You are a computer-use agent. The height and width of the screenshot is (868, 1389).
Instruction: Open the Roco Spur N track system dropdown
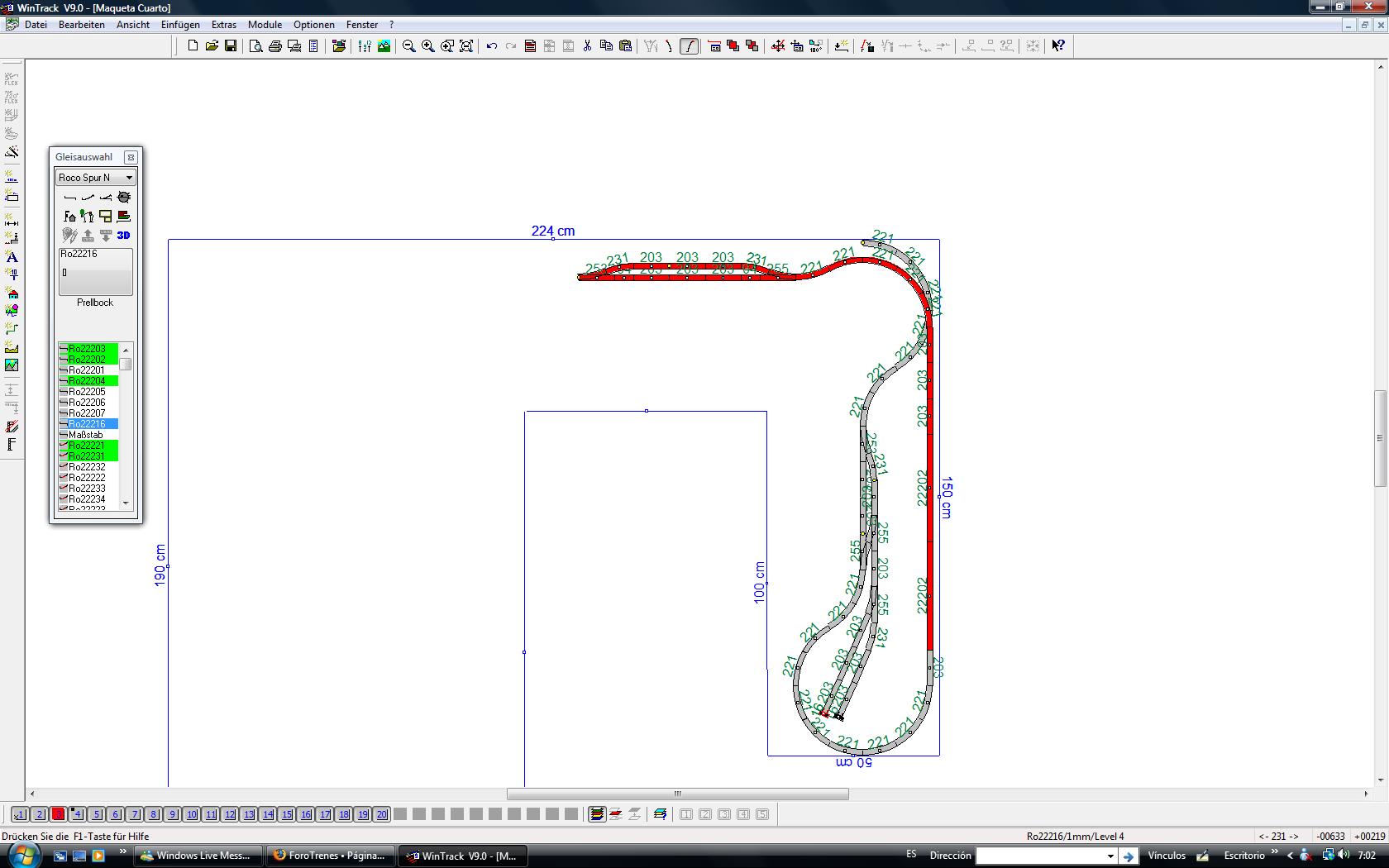[x=95, y=178]
